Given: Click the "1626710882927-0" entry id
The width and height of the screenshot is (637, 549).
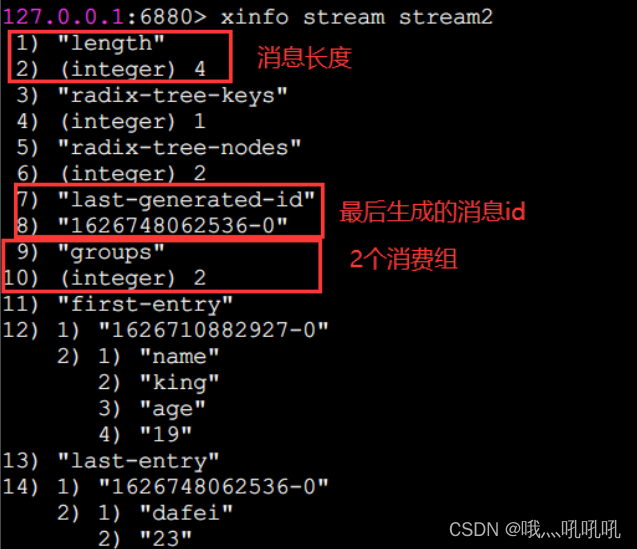Looking at the screenshot, I should (x=214, y=330).
